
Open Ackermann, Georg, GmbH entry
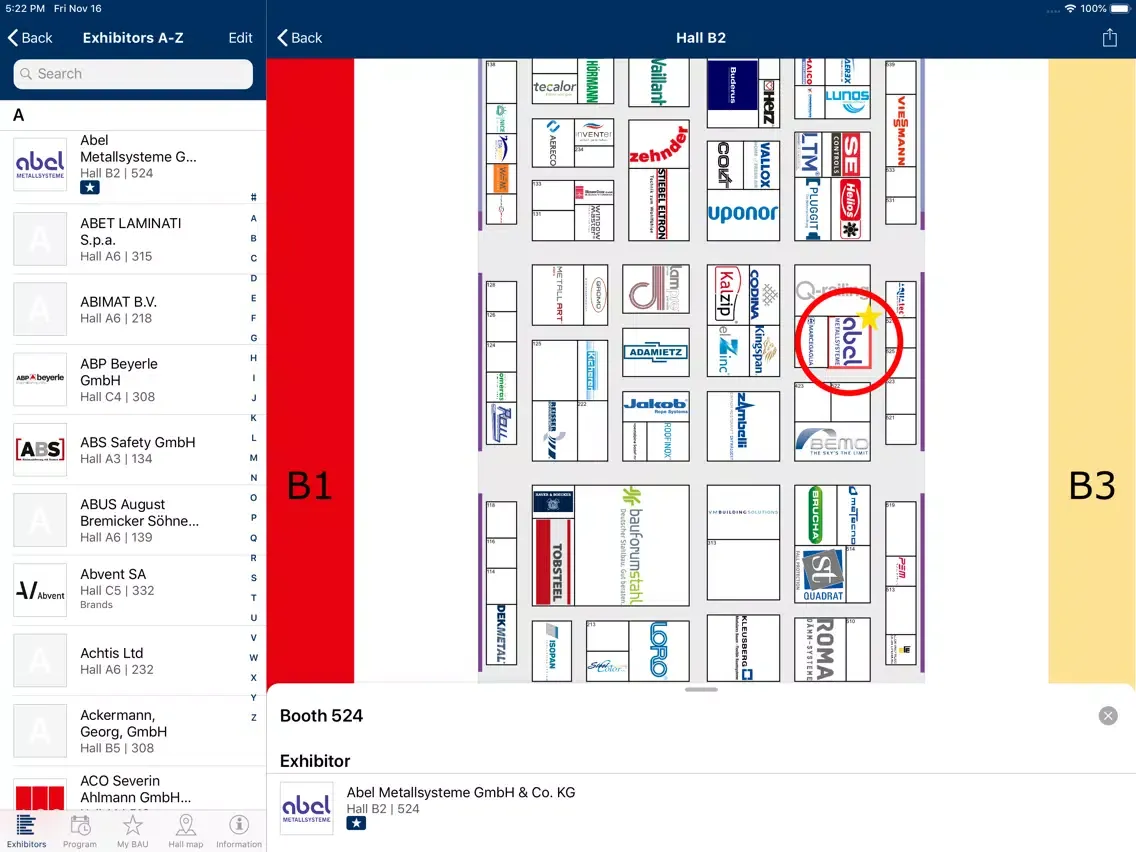tap(133, 731)
